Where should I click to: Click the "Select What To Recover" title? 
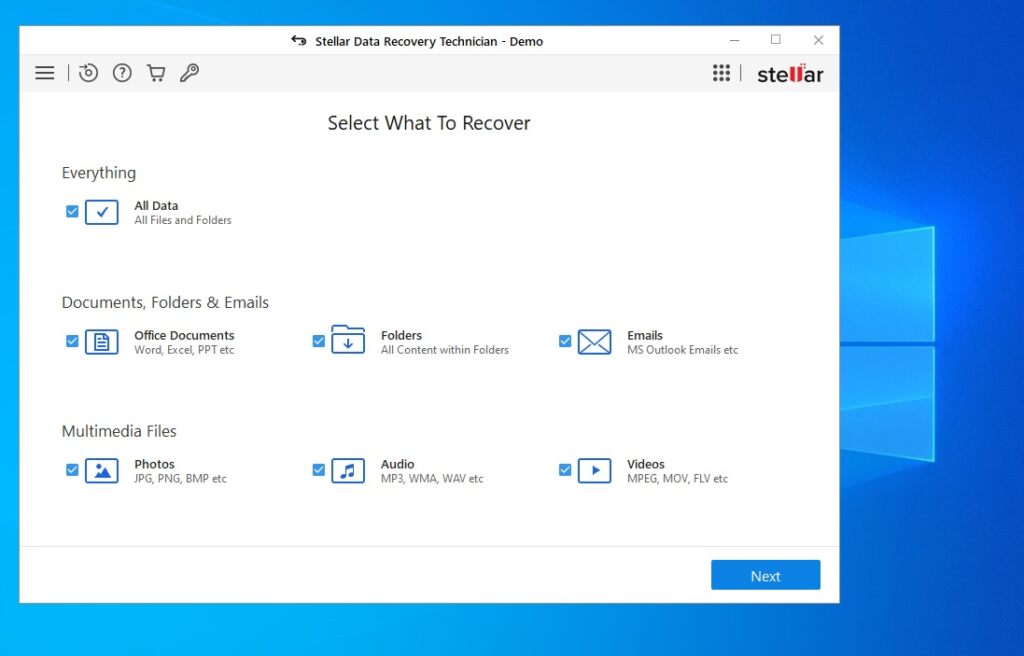tap(428, 123)
